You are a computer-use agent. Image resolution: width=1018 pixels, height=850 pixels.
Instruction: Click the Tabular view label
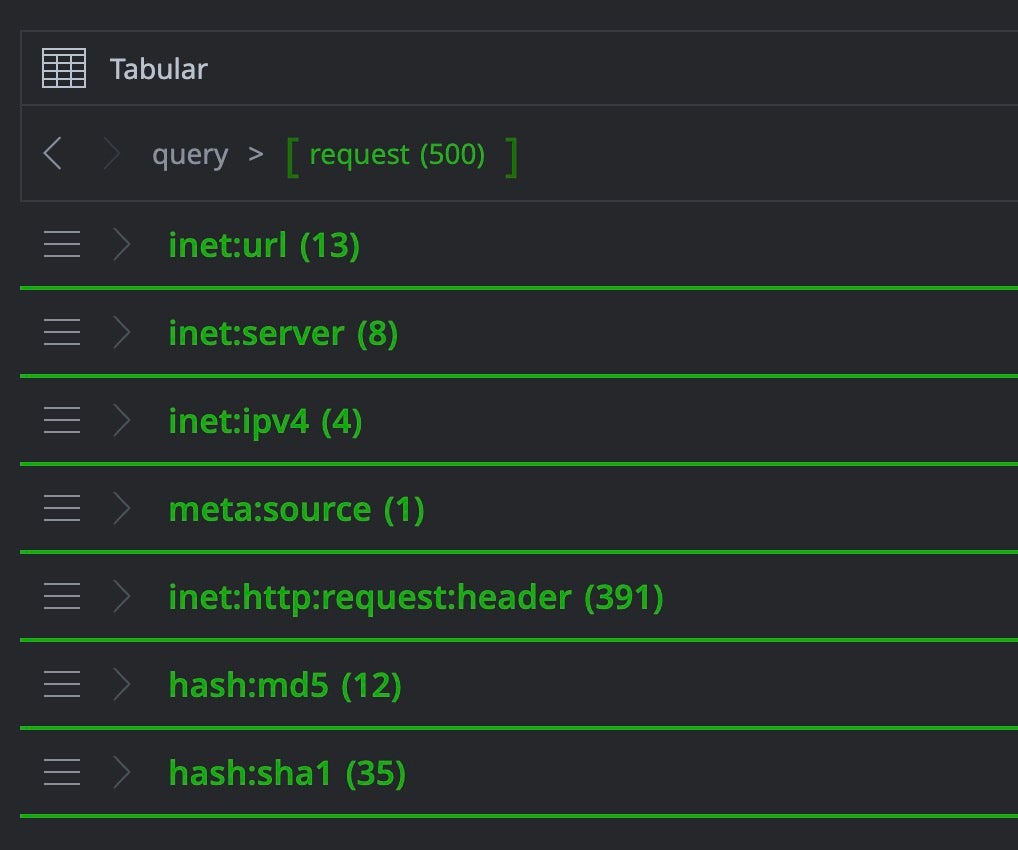[x=159, y=69]
